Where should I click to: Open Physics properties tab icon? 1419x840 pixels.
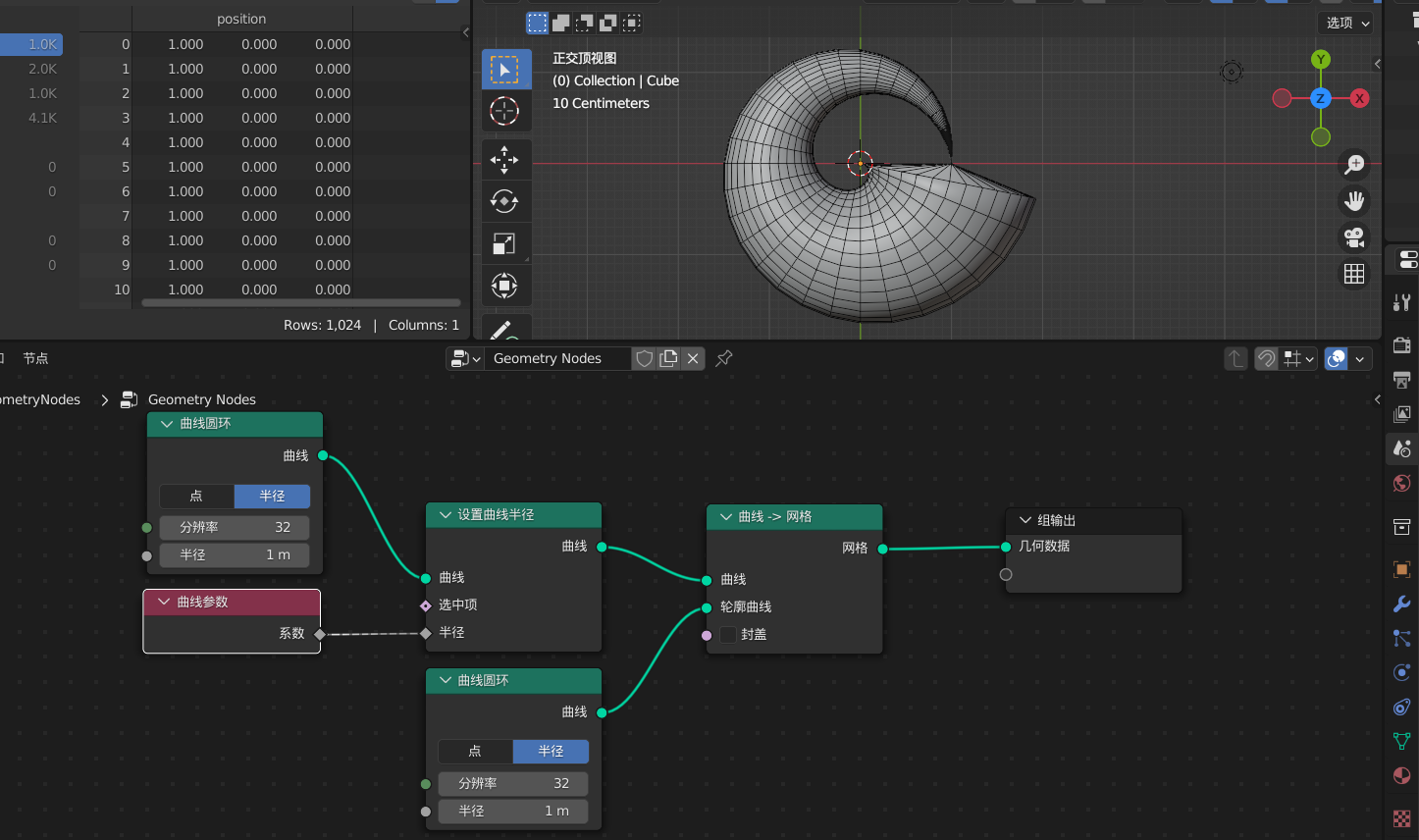(1402, 672)
